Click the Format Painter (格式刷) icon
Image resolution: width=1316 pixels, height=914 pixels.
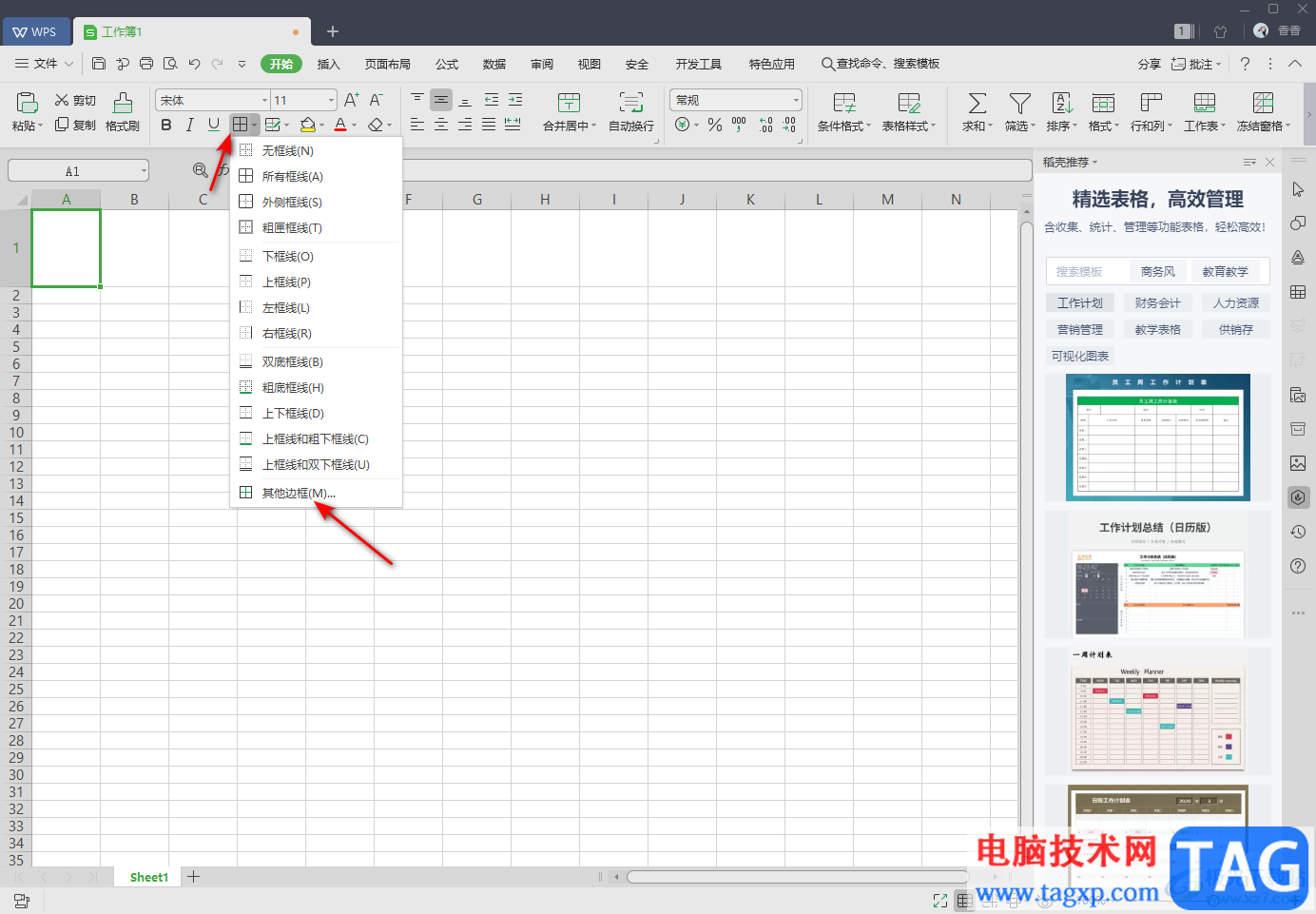pos(123,103)
